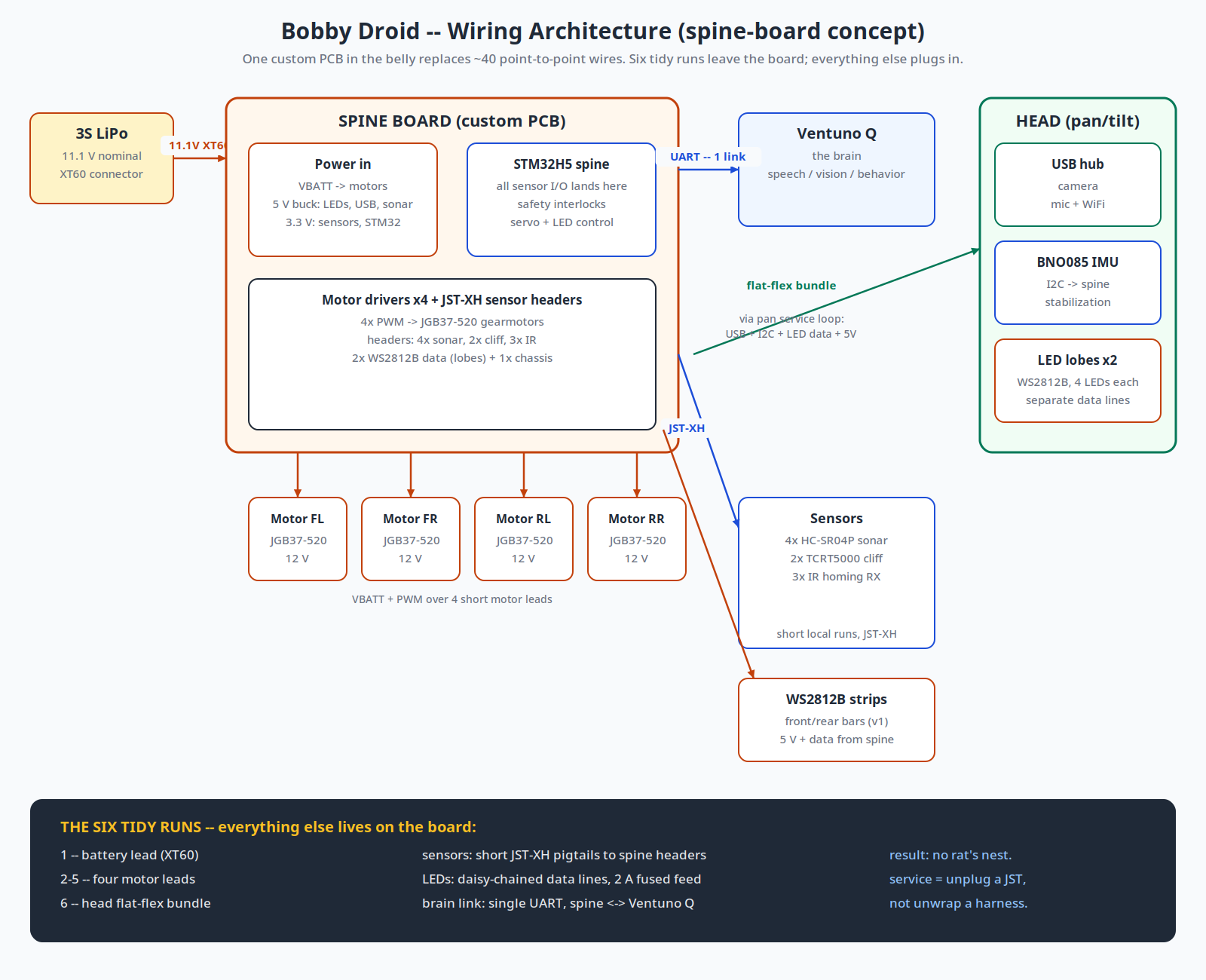The width and height of the screenshot is (1206, 980).
Task: Click '4x PWM -> JGB37-520 gearmotors' line
Action: (452, 322)
